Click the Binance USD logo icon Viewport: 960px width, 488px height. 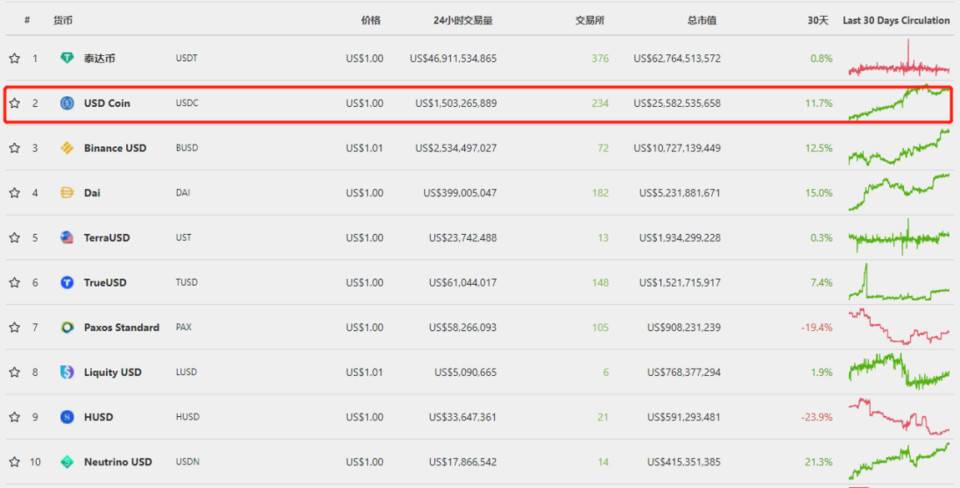click(x=67, y=148)
